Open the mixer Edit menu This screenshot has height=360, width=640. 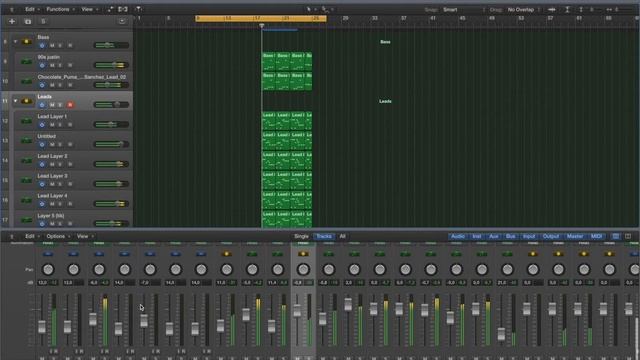(x=32, y=236)
